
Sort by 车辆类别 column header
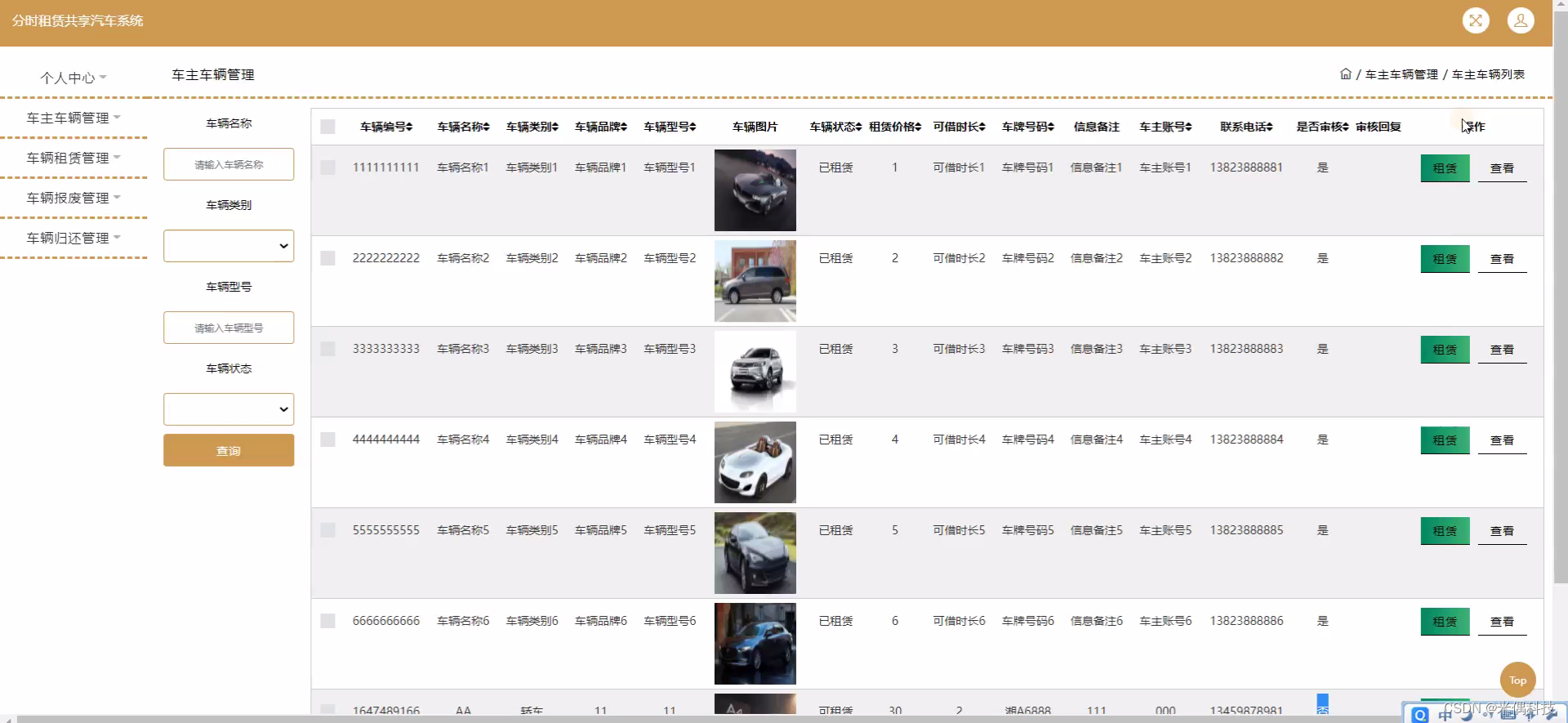click(x=532, y=127)
